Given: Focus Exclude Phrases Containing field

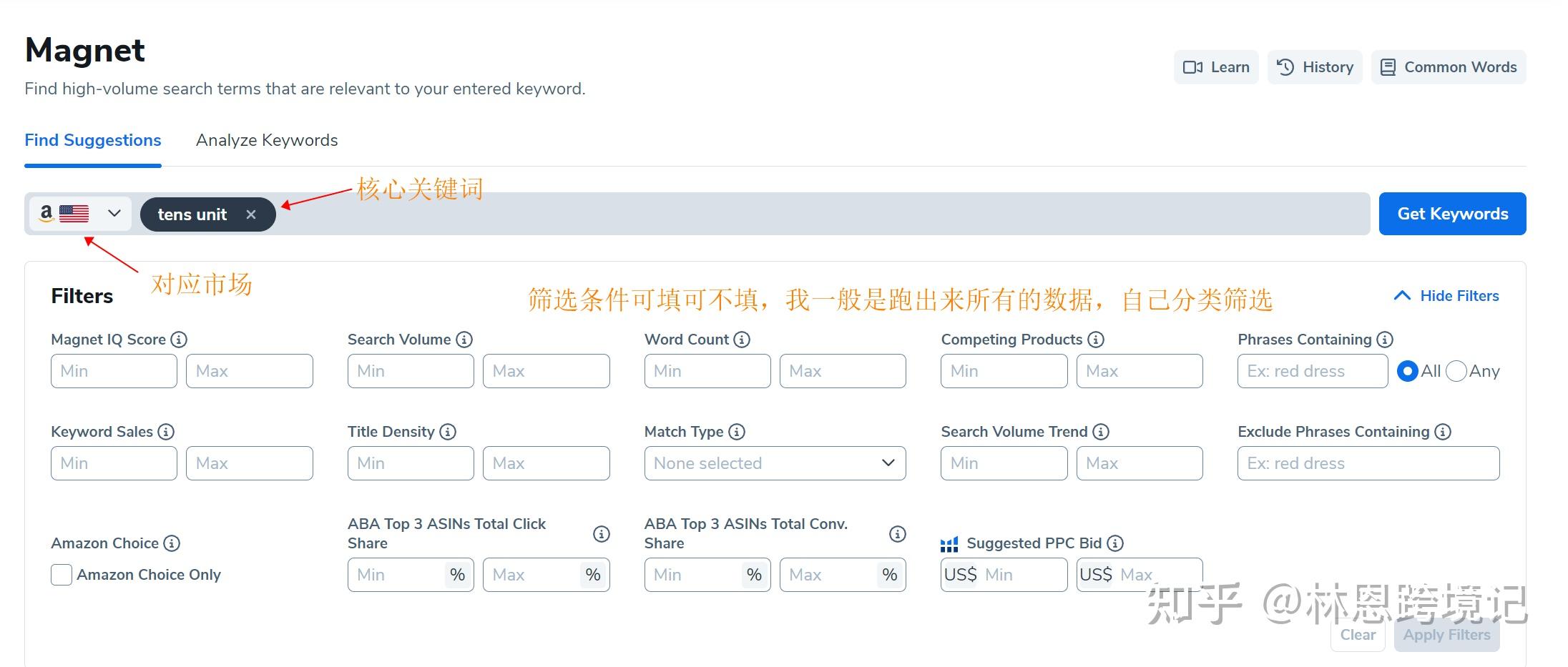Looking at the screenshot, I should click(1368, 463).
